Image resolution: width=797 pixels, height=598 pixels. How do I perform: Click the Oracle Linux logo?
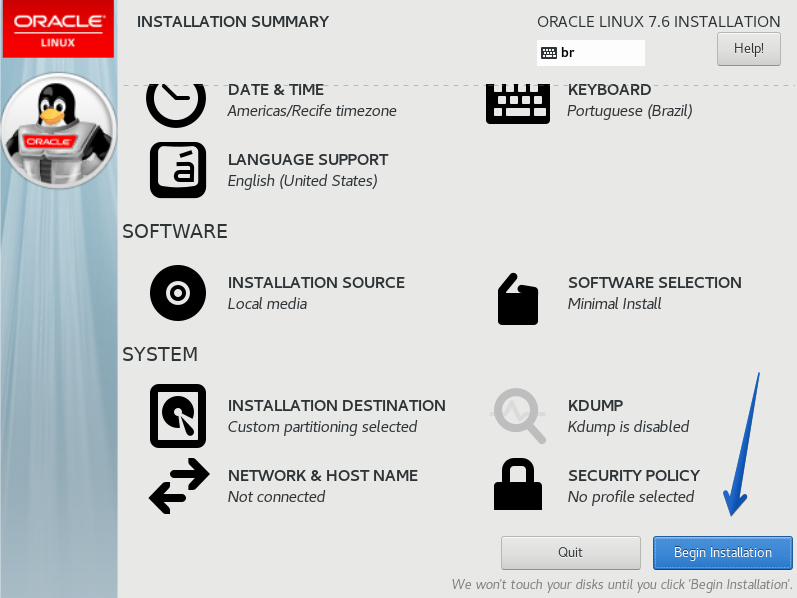[57, 29]
